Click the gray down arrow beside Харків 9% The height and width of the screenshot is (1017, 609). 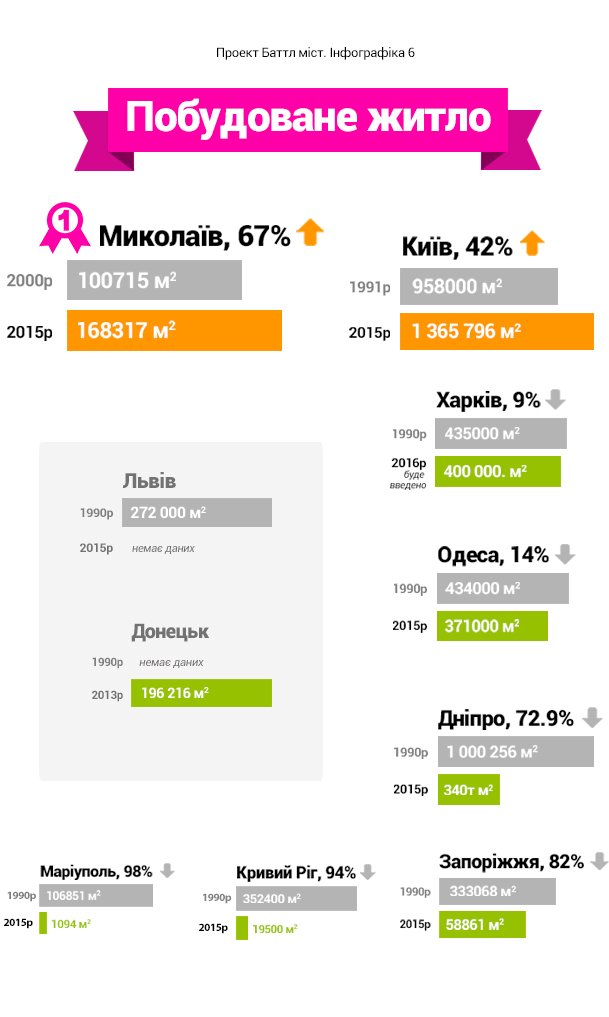(555, 400)
